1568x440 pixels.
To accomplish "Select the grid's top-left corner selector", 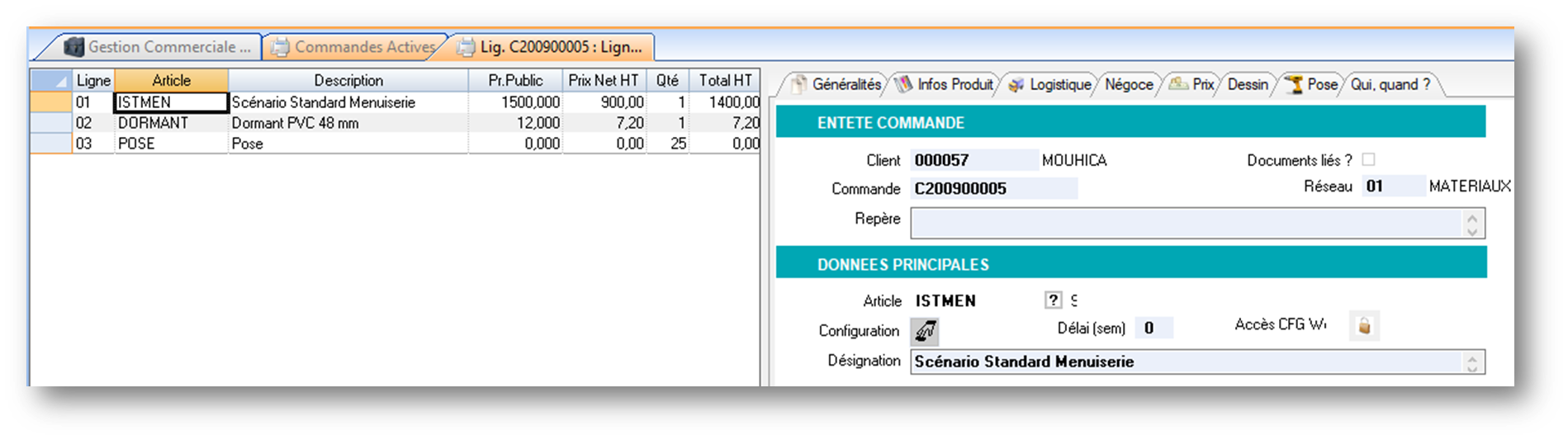I will [51, 80].
